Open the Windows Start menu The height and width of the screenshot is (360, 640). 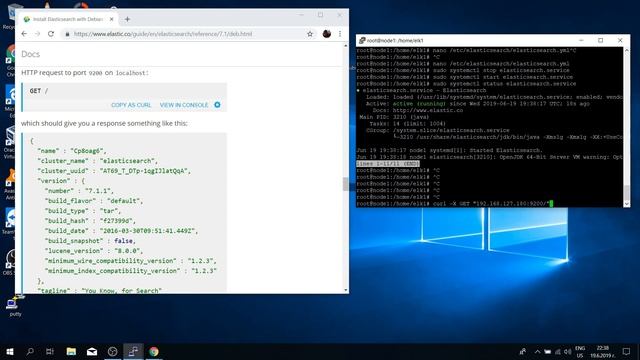pos(10,351)
